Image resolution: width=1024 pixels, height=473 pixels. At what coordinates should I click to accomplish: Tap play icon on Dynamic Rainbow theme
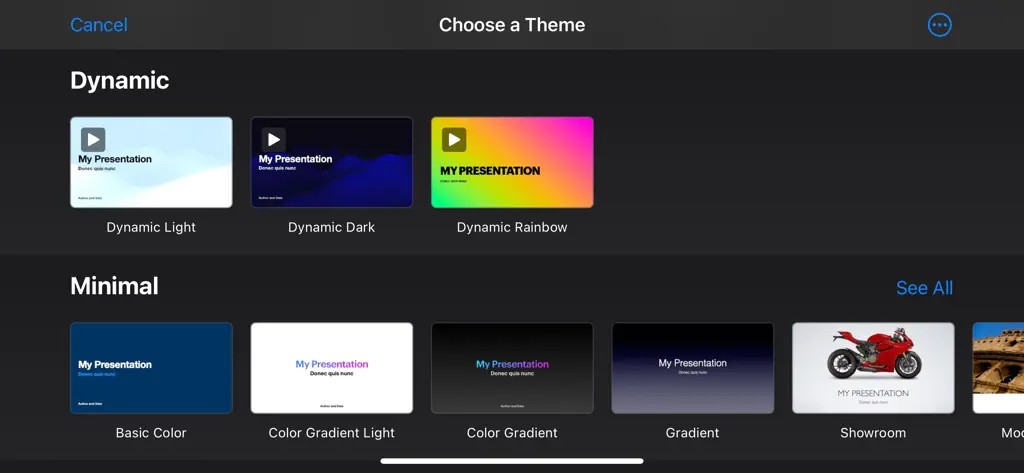[x=454, y=140]
